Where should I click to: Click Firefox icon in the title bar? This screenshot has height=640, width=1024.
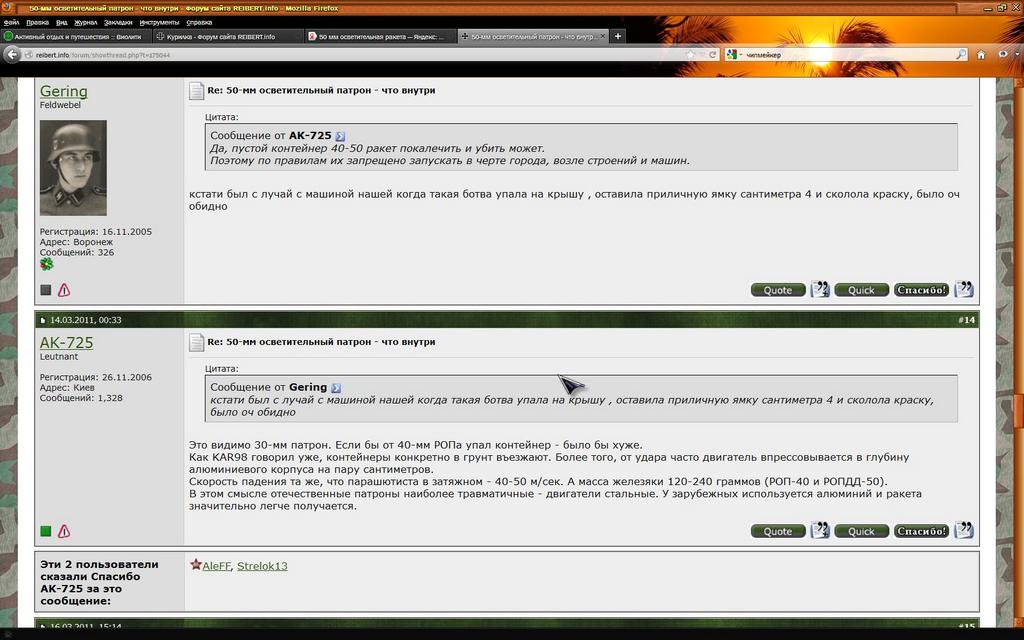[x=7, y=8]
